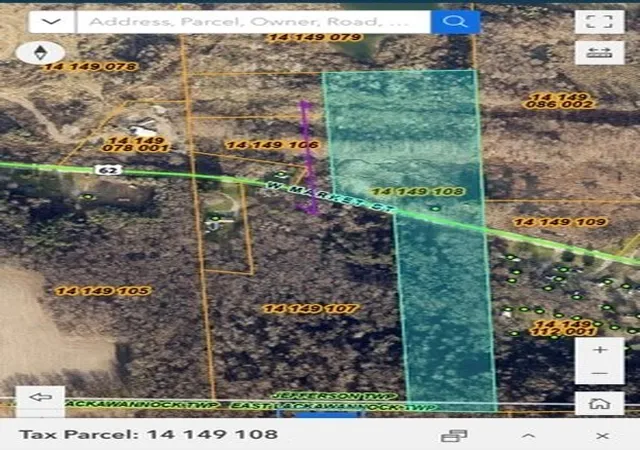640x450 pixels.
Task: Open the search options dropdown arrow
Action: [x=51, y=21]
